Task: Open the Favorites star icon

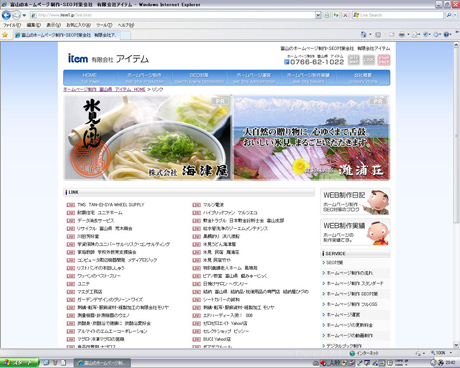Action: [x=5, y=35]
